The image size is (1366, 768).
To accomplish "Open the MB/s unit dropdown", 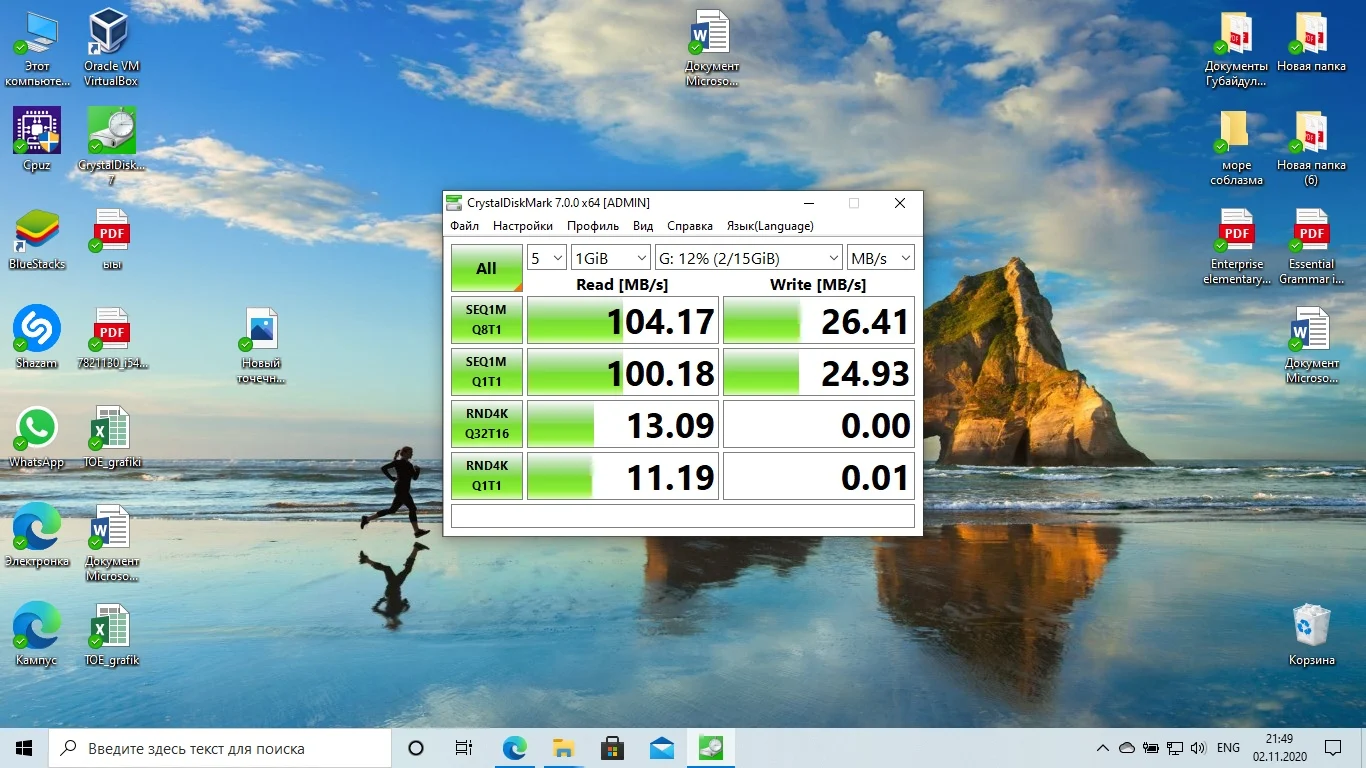I will (x=880, y=258).
